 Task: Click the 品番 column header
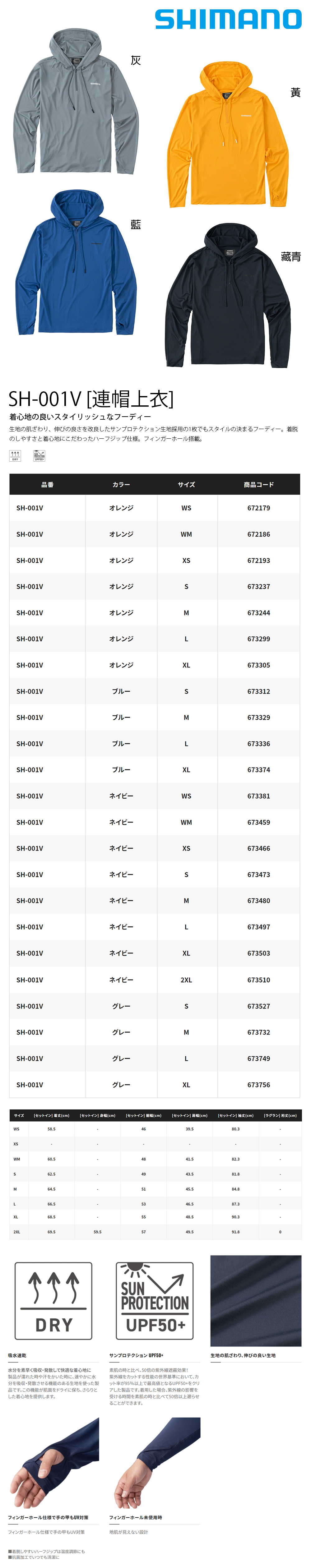tap(48, 485)
